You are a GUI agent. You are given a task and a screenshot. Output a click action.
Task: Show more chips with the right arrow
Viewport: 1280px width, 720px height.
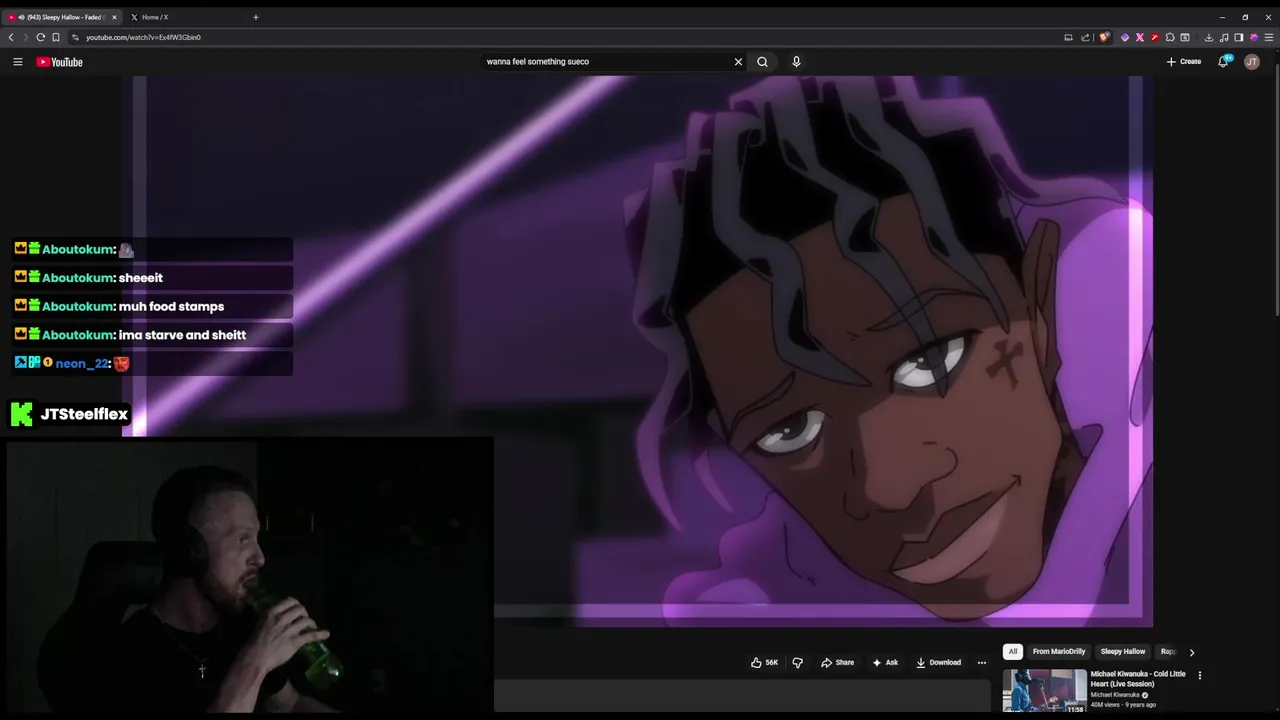[x=1191, y=652]
